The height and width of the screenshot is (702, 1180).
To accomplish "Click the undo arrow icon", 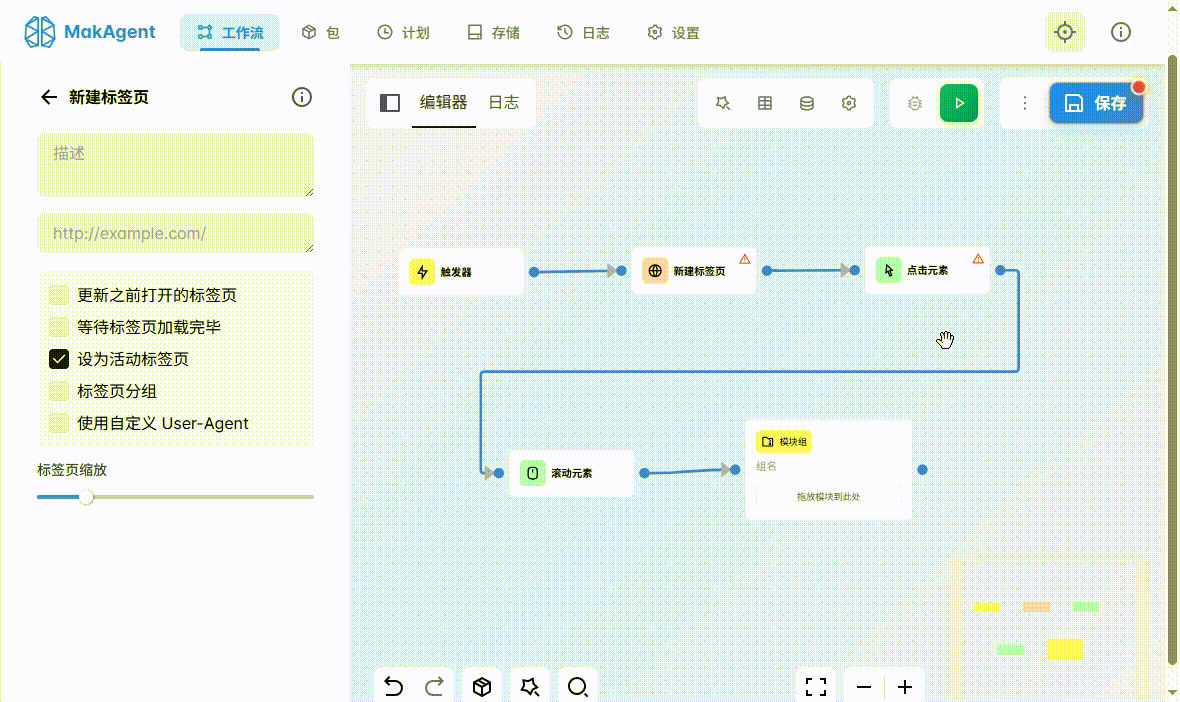I will [394, 686].
